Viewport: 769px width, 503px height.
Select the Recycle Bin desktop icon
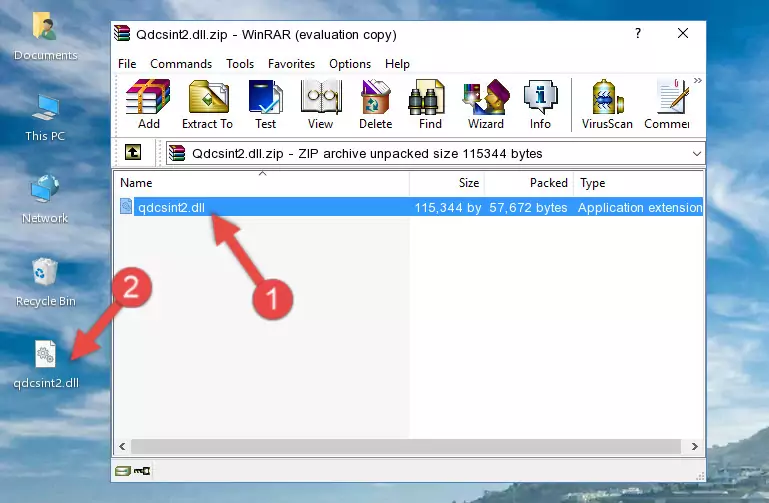click(x=45, y=282)
